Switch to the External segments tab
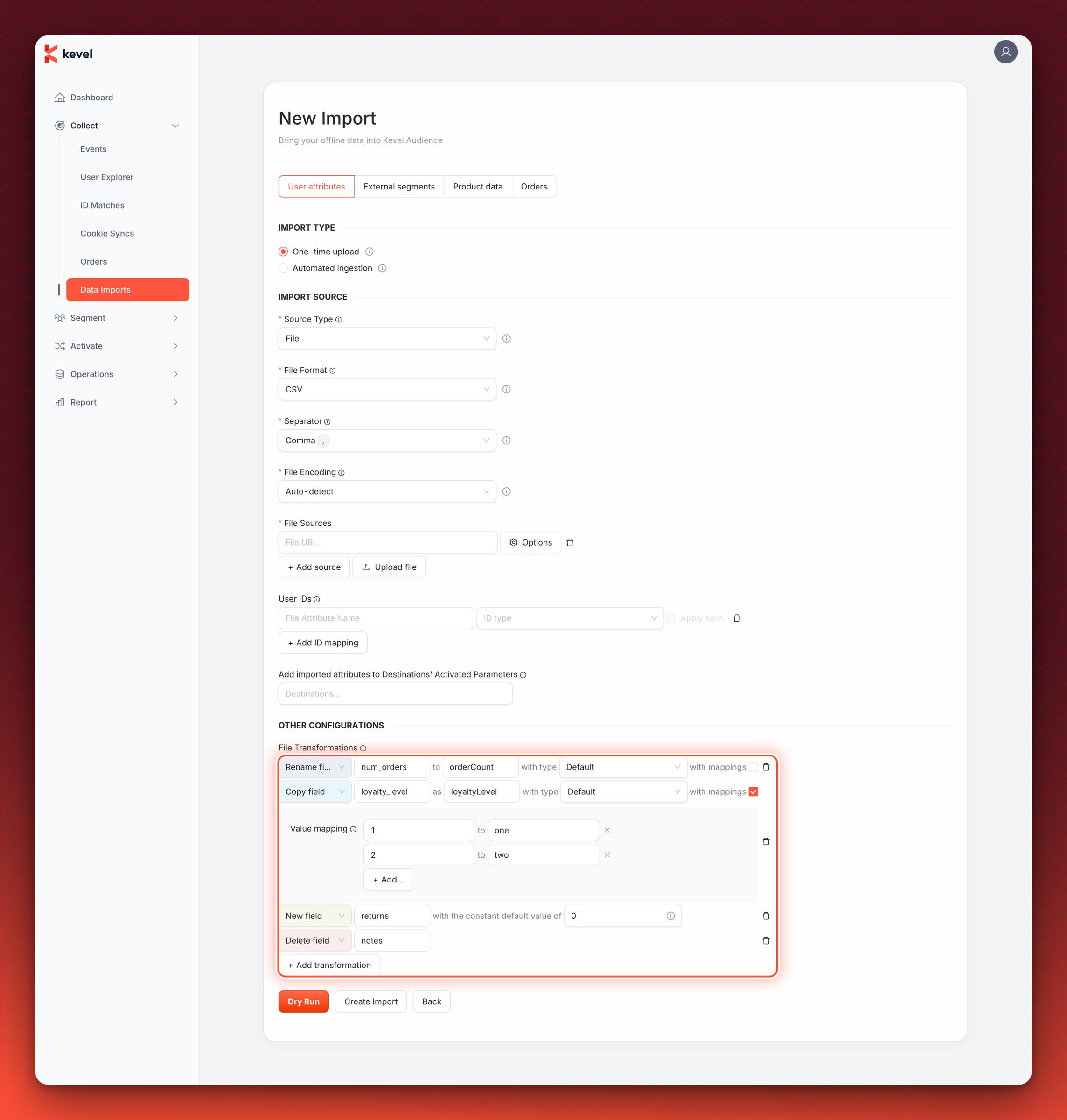This screenshot has width=1067, height=1120. point(399,187)
